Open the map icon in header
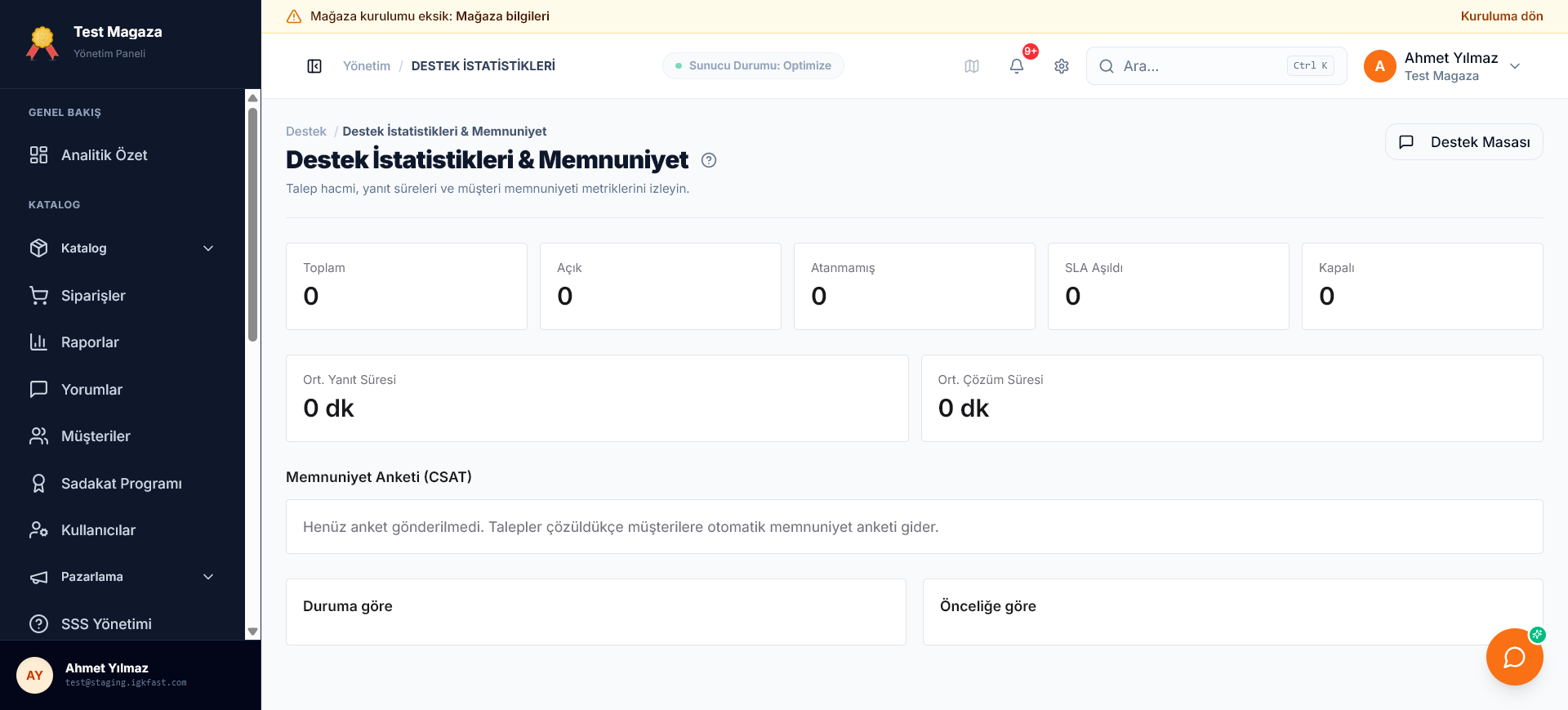1568x710 pixels. click(x=972, y=66)
